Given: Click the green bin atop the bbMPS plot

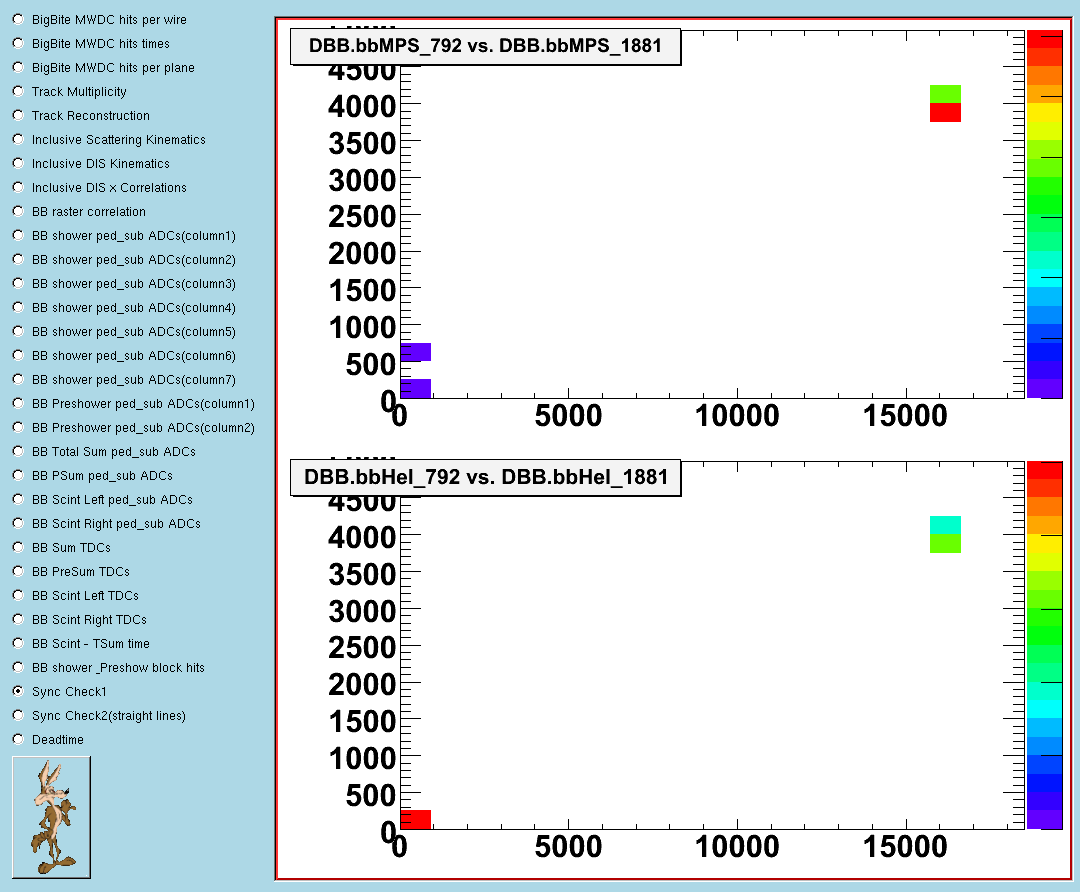Looking at the screenshot, I should pyautogui.click(x=945, y=94).
